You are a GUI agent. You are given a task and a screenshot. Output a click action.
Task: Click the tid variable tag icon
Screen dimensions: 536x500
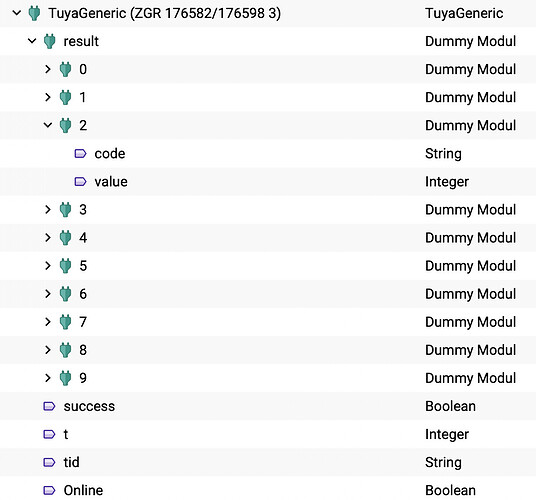click(x=49, y=462)
